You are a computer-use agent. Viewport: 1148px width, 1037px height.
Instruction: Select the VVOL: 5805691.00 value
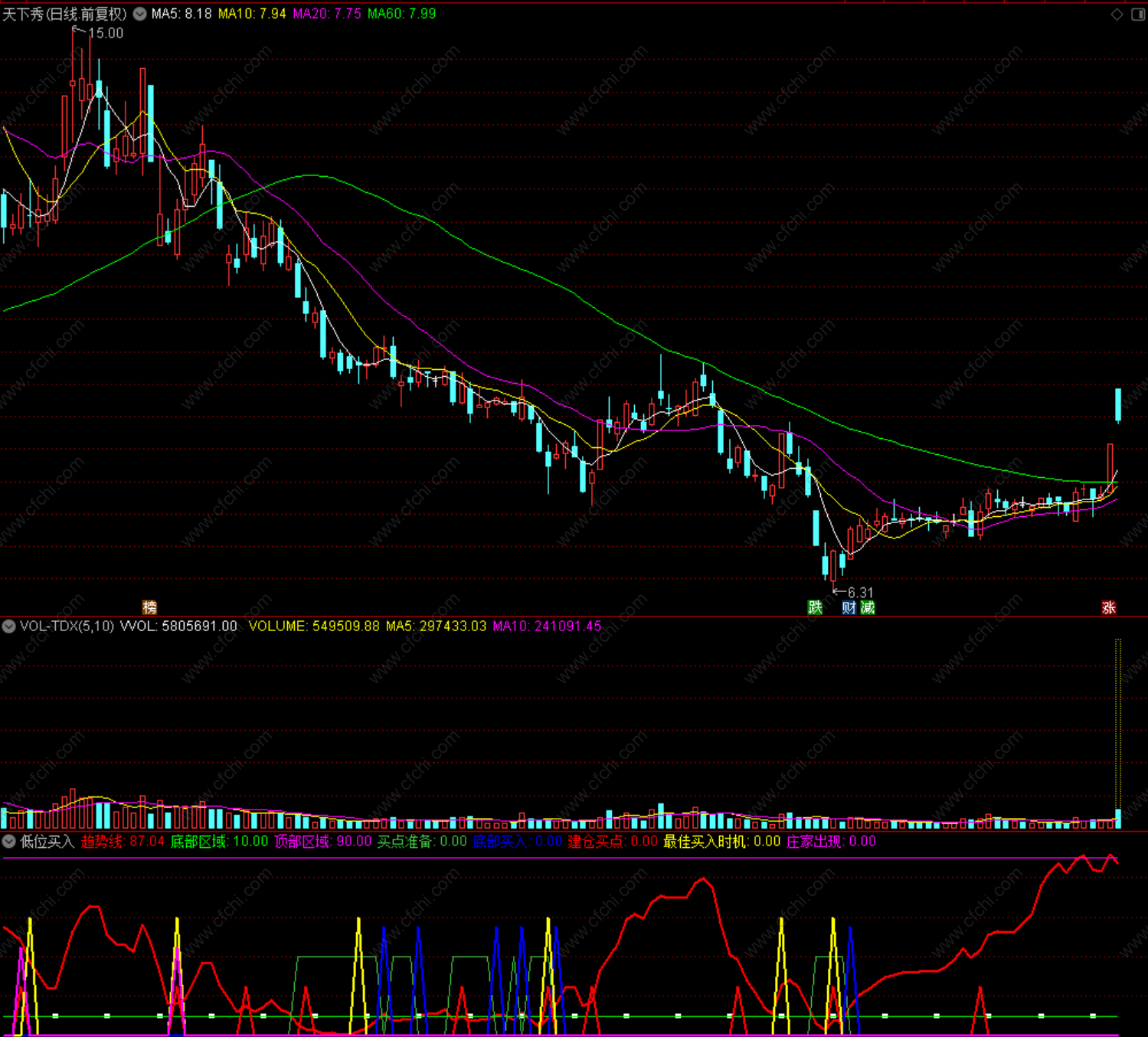coord(178,626)
